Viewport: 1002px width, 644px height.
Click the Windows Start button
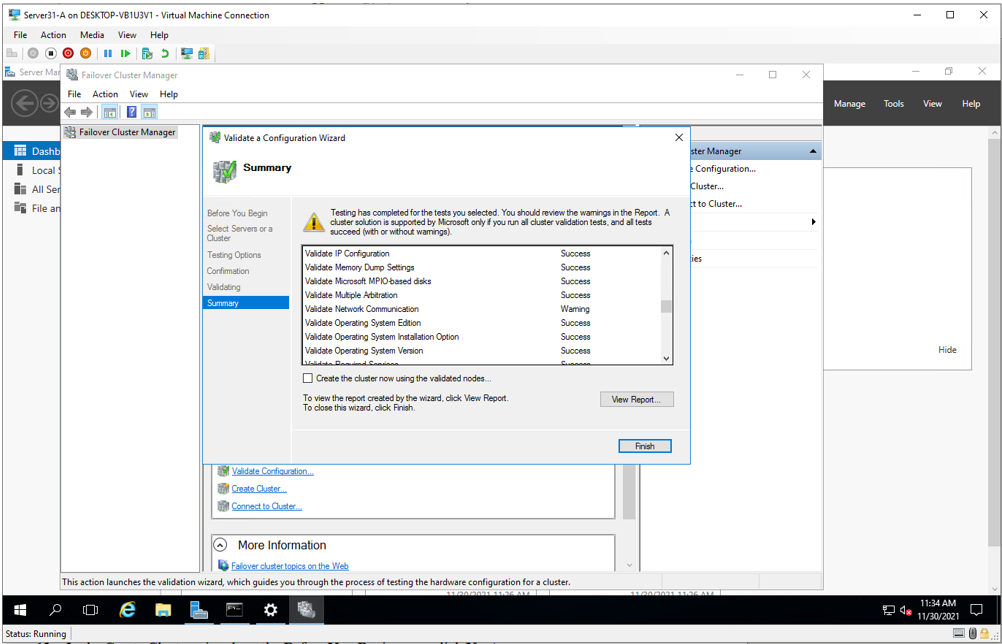pos(19,611)
